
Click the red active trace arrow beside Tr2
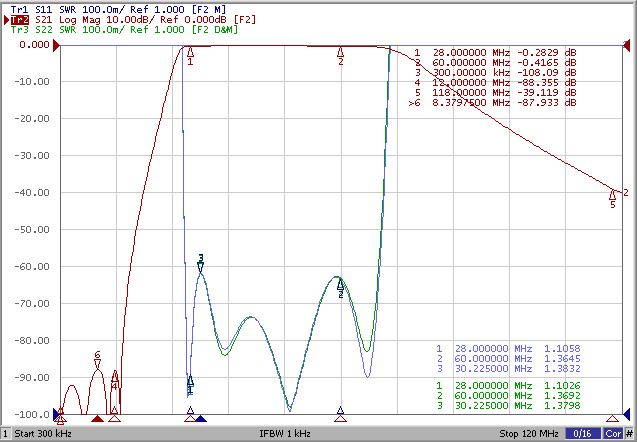coord(6,20)
